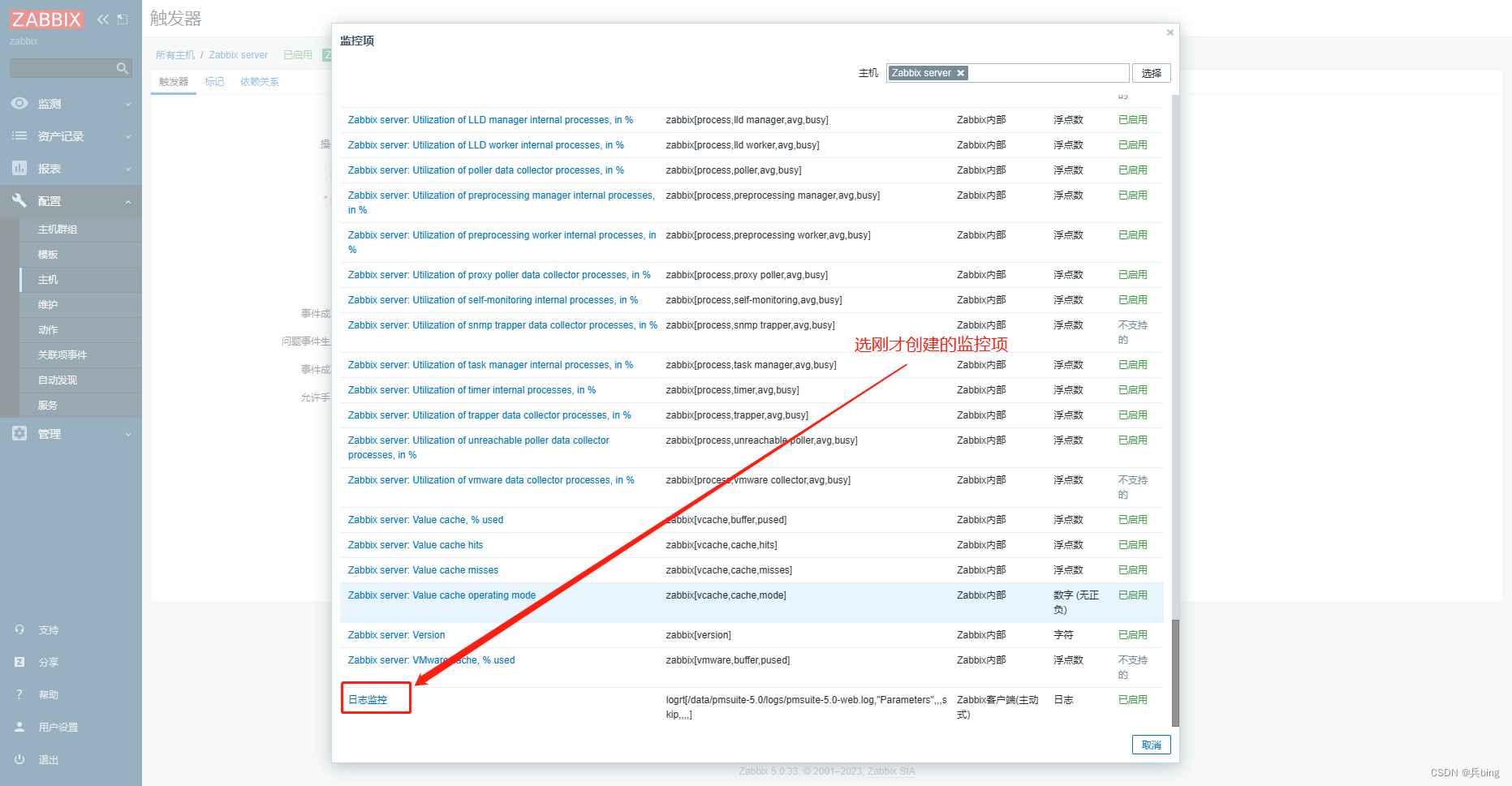Click the 退出 power icon
Screen dimensions: 1512x786
coord(19,759)
